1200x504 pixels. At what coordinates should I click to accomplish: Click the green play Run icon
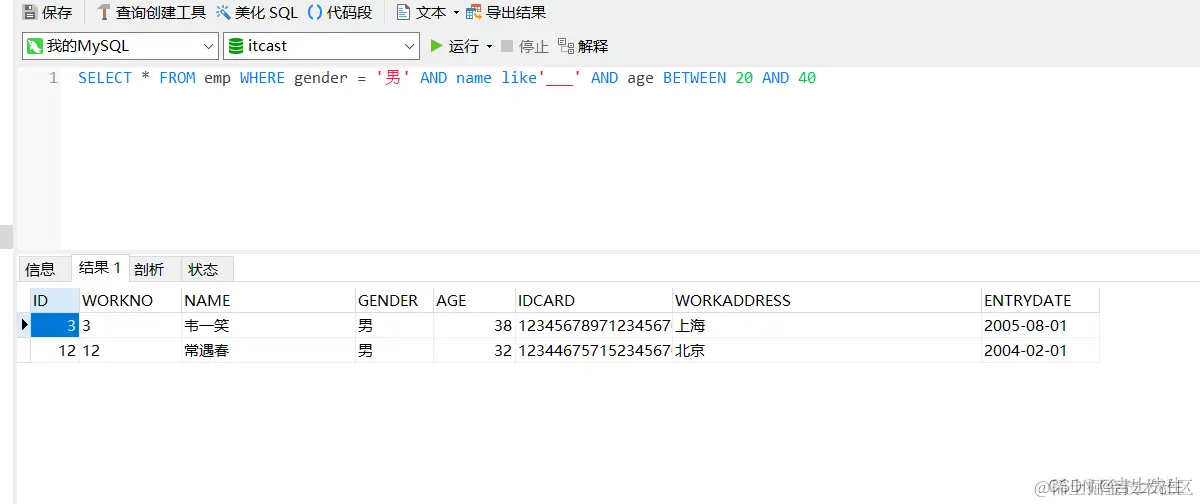(436, 46)
